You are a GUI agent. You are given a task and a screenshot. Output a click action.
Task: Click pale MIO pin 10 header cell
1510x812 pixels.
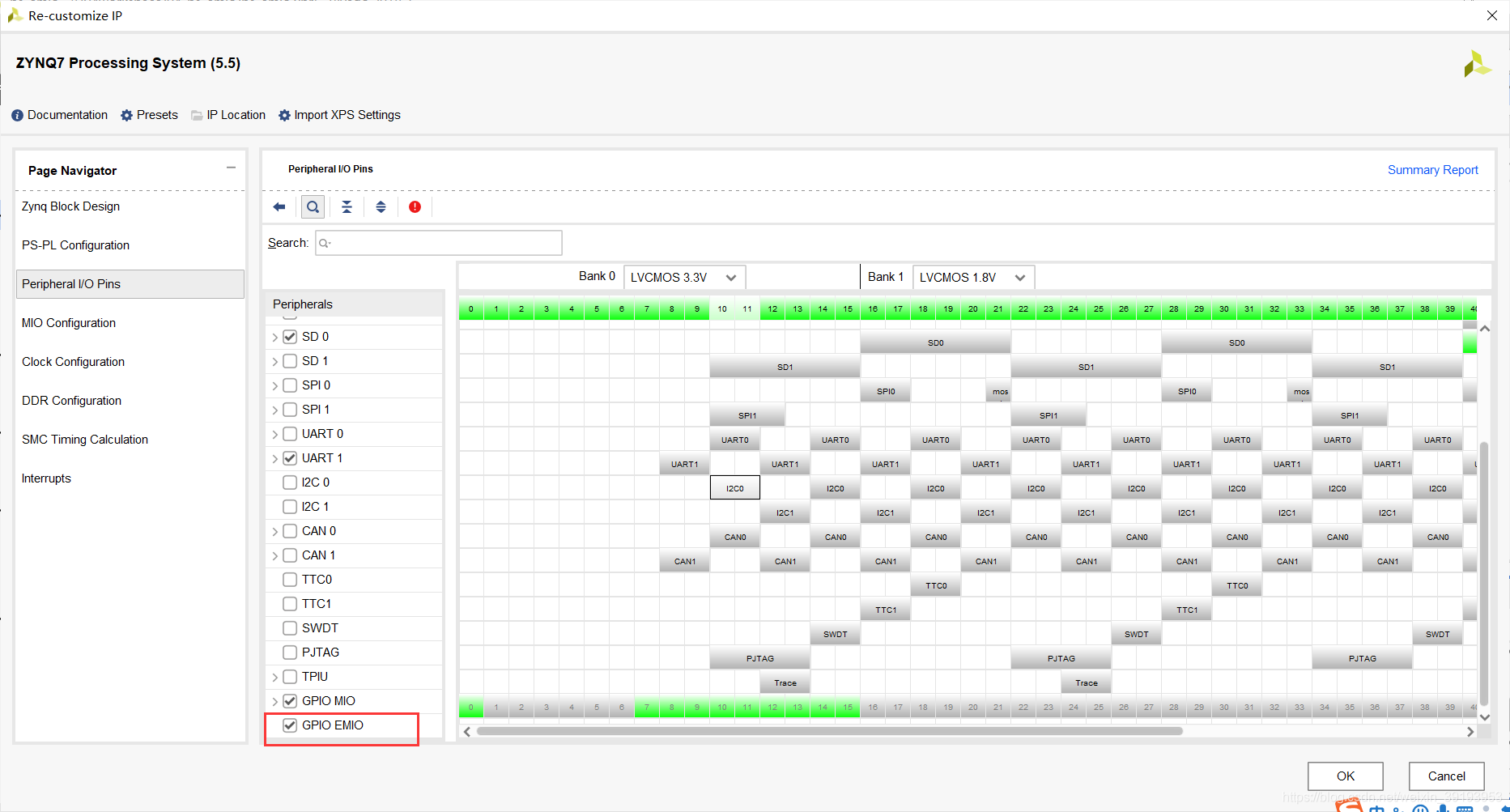tap(722, 309)
